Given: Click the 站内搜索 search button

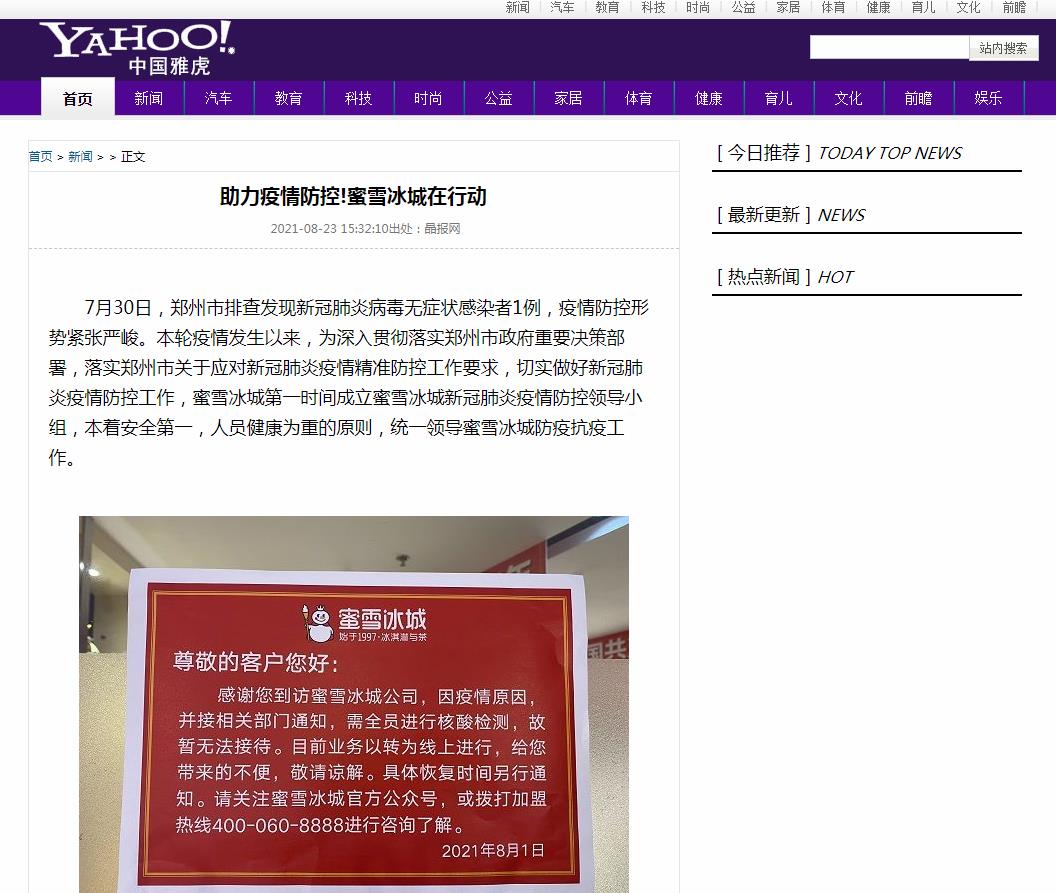Looking at the screenshot, I should 1003,48.
